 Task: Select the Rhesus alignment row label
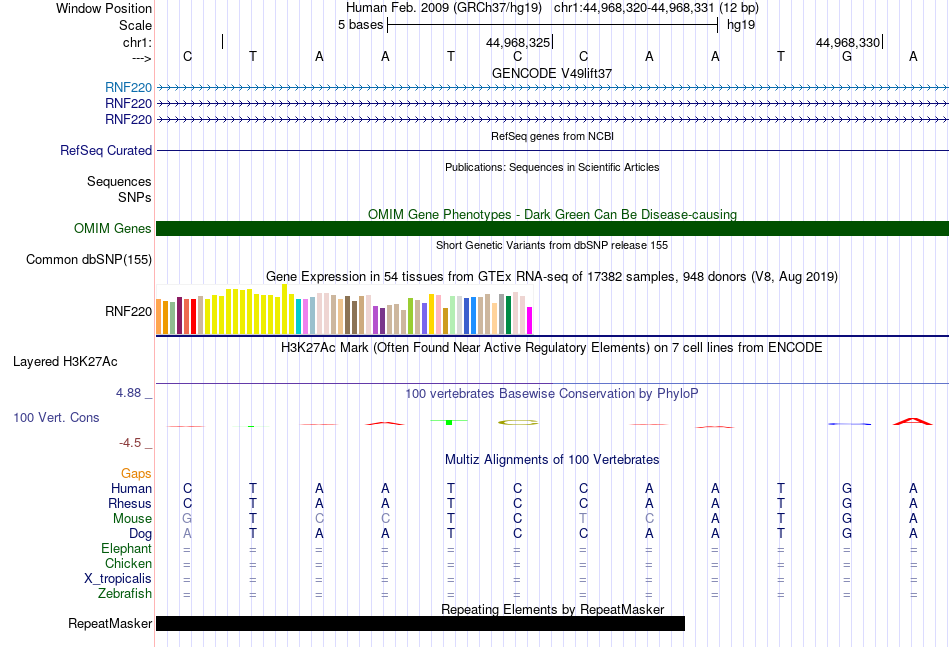click(x=130, y=503)
